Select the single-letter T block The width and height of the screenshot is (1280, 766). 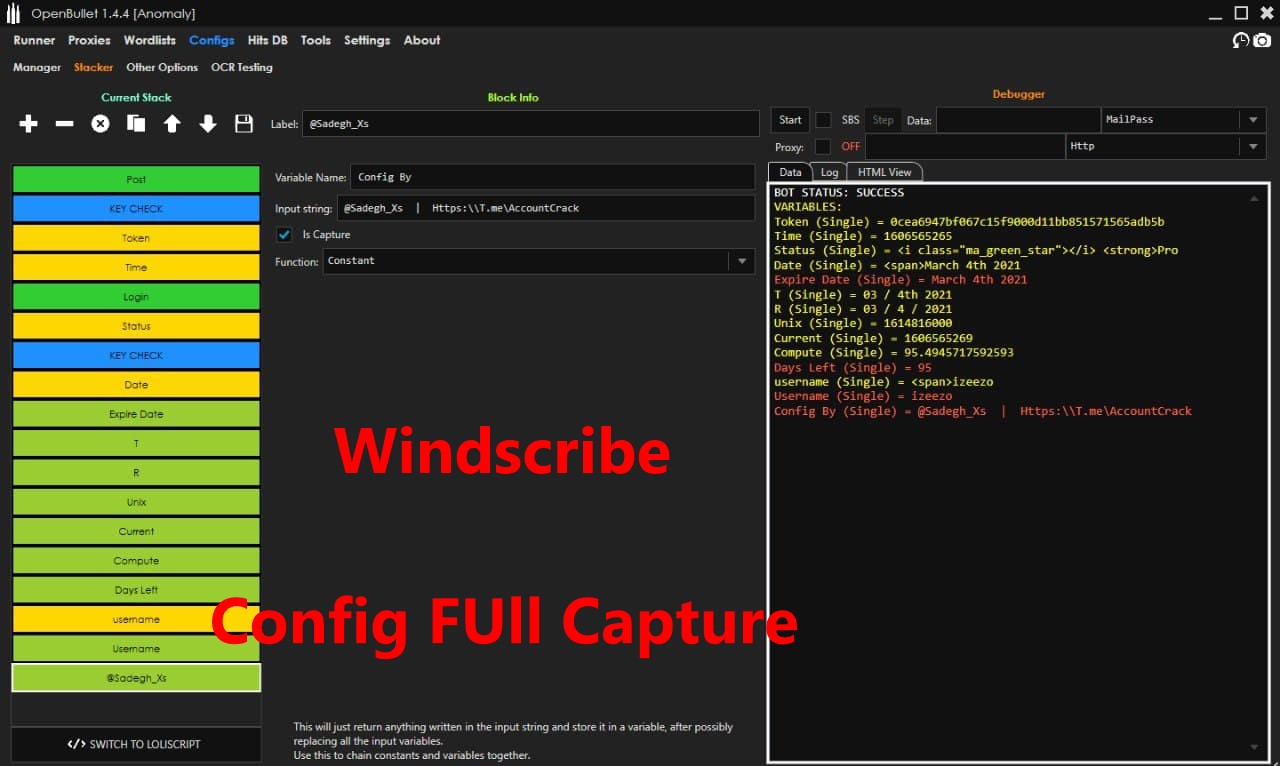136,443
